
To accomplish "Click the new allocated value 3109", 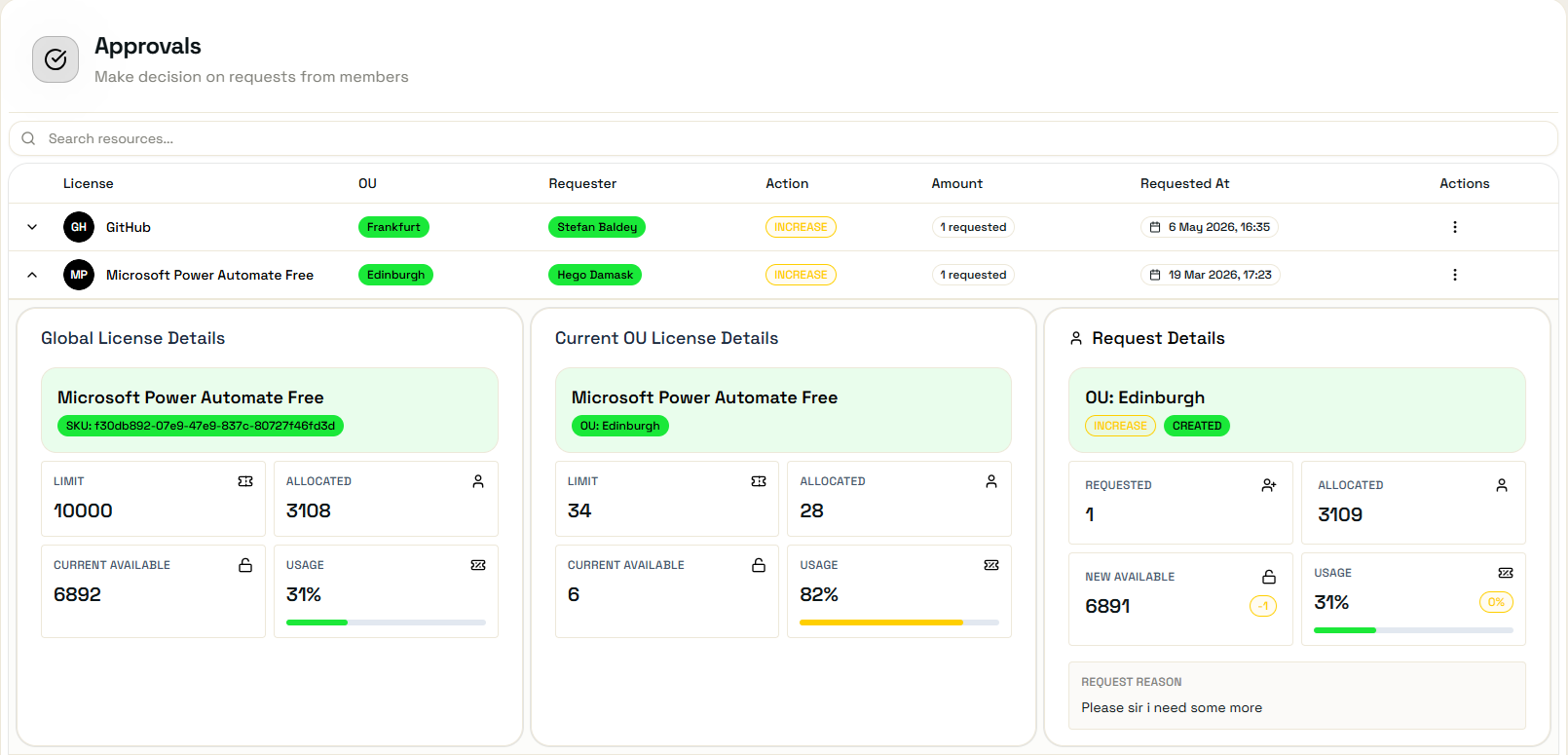I will (1340, 514).
